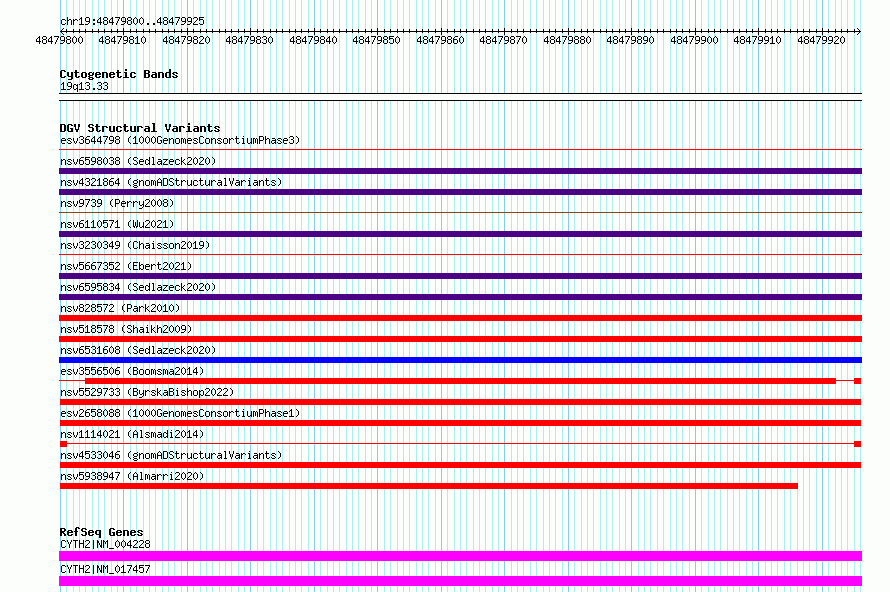Image resolution: width=890 pixels, height=592 pixels.
Task: Click the Cytogenetic Bands track title
Action: point(119,74)
